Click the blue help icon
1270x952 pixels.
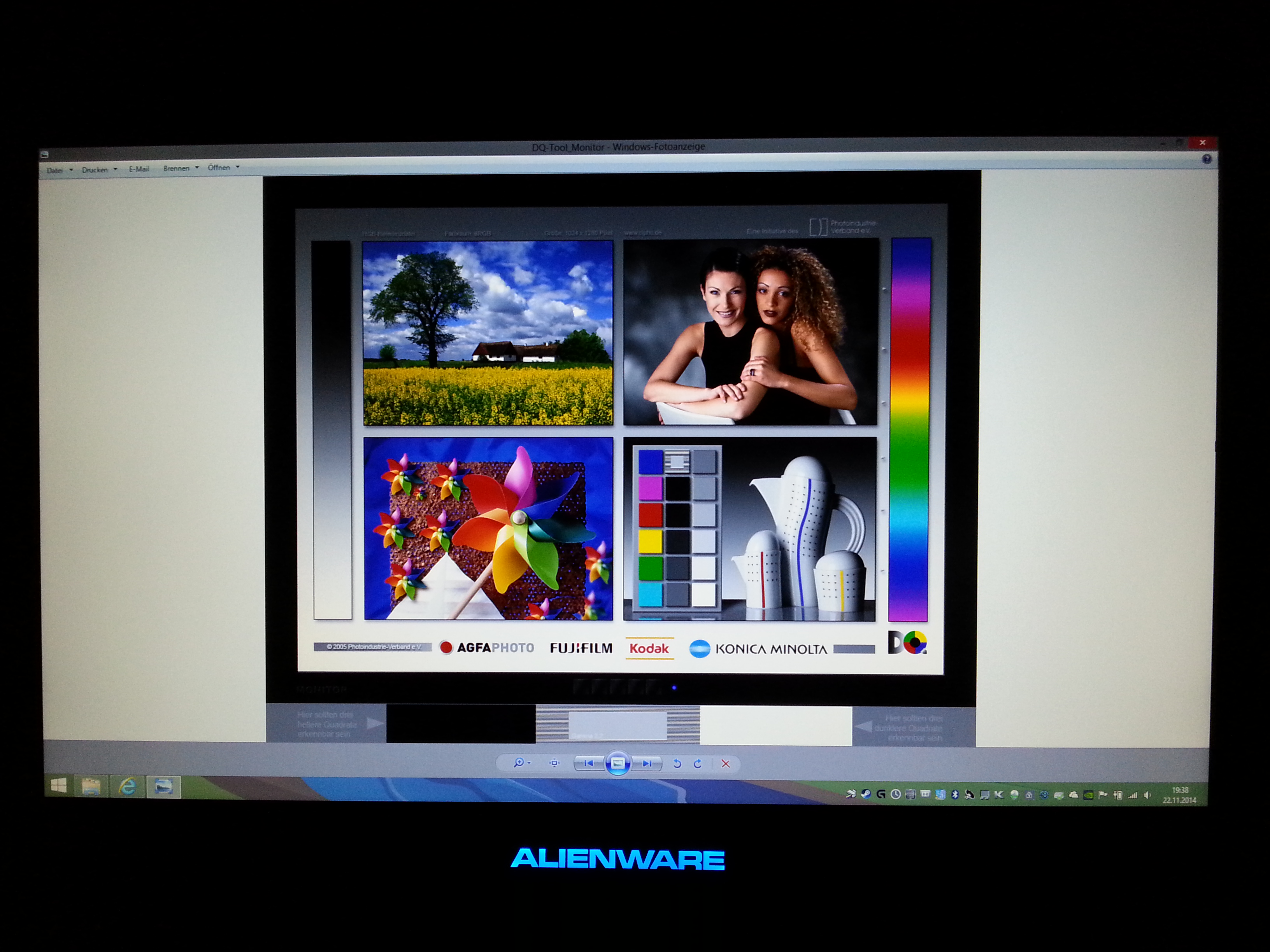(1207, 159)
